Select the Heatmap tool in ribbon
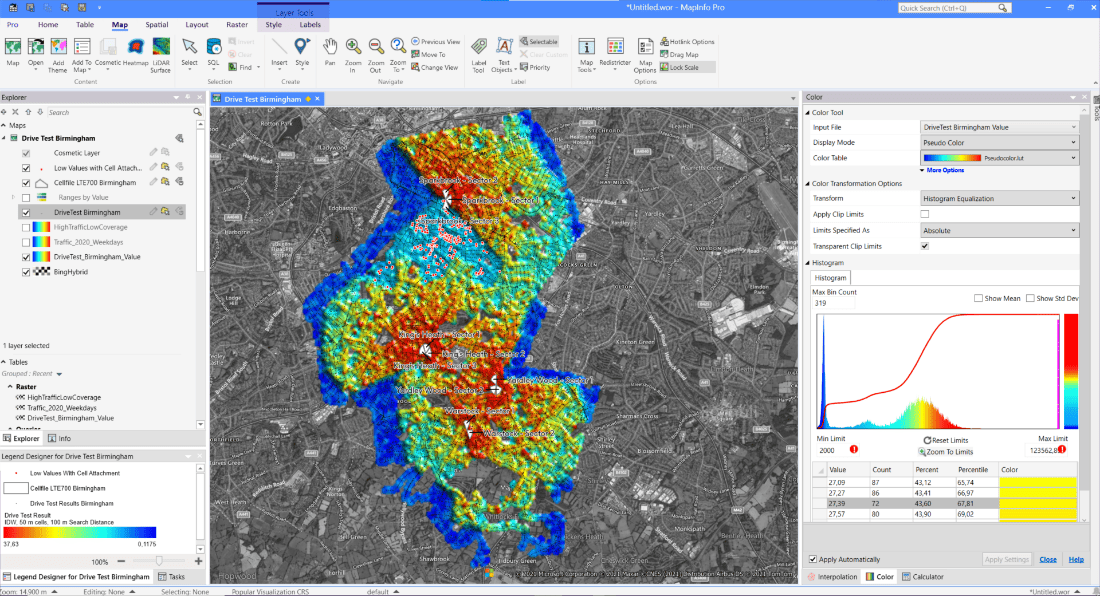The height and width of the screenshot is (596, 1100). (135, 48)
